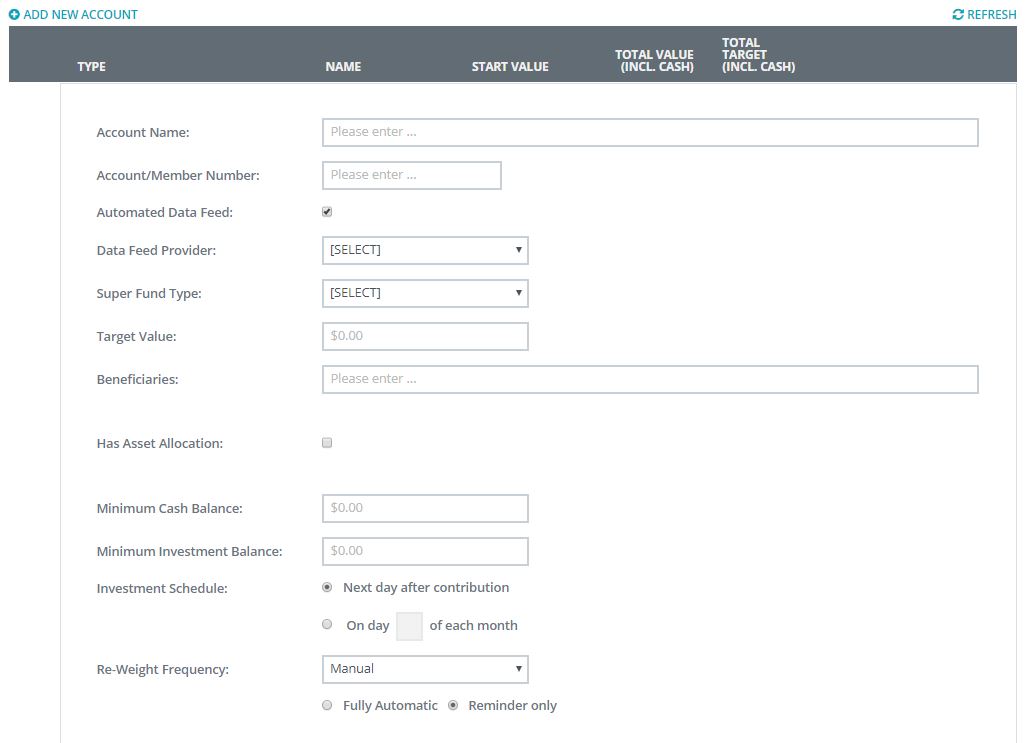
Task: Click the Minimum Investment Balance field
Action: coord(425,551)
